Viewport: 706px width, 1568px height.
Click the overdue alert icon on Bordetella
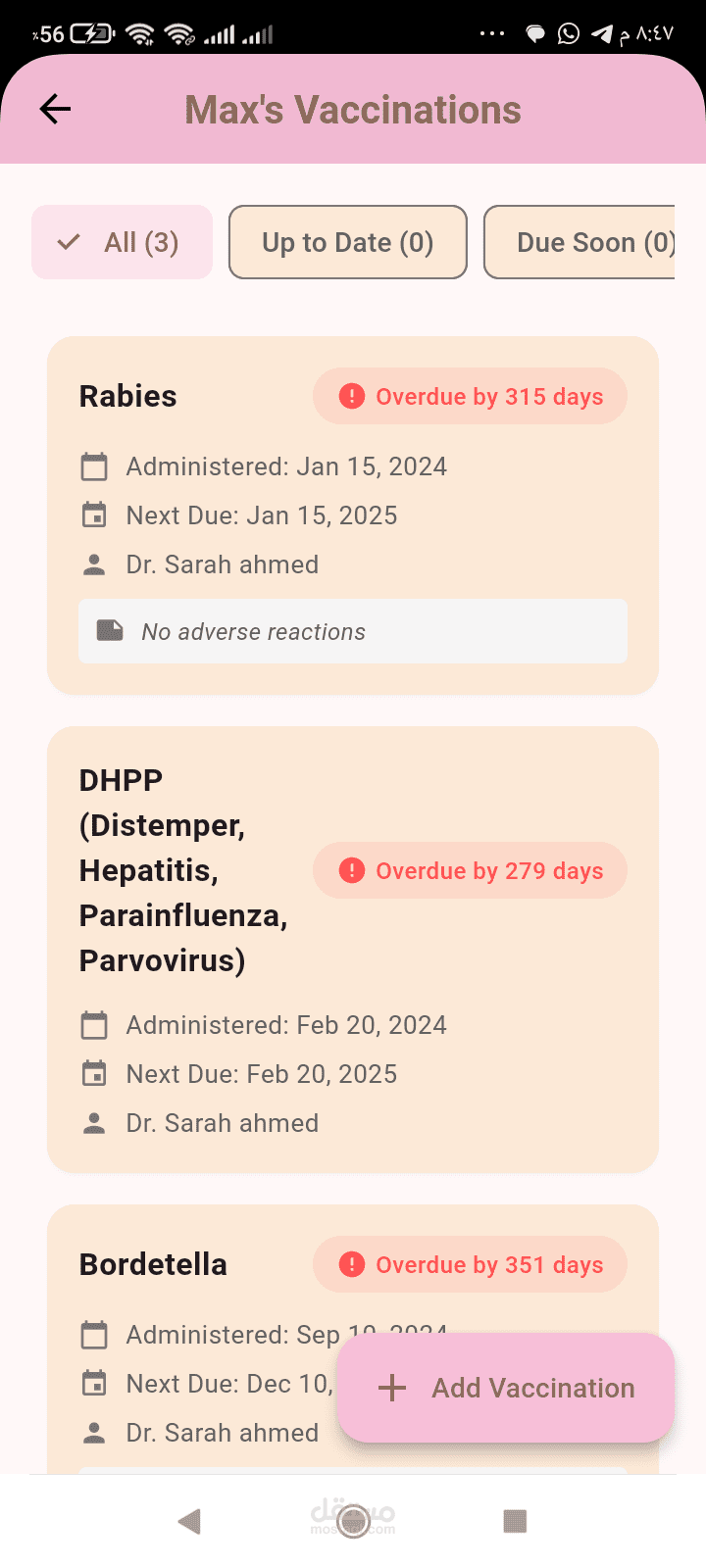351,1264
